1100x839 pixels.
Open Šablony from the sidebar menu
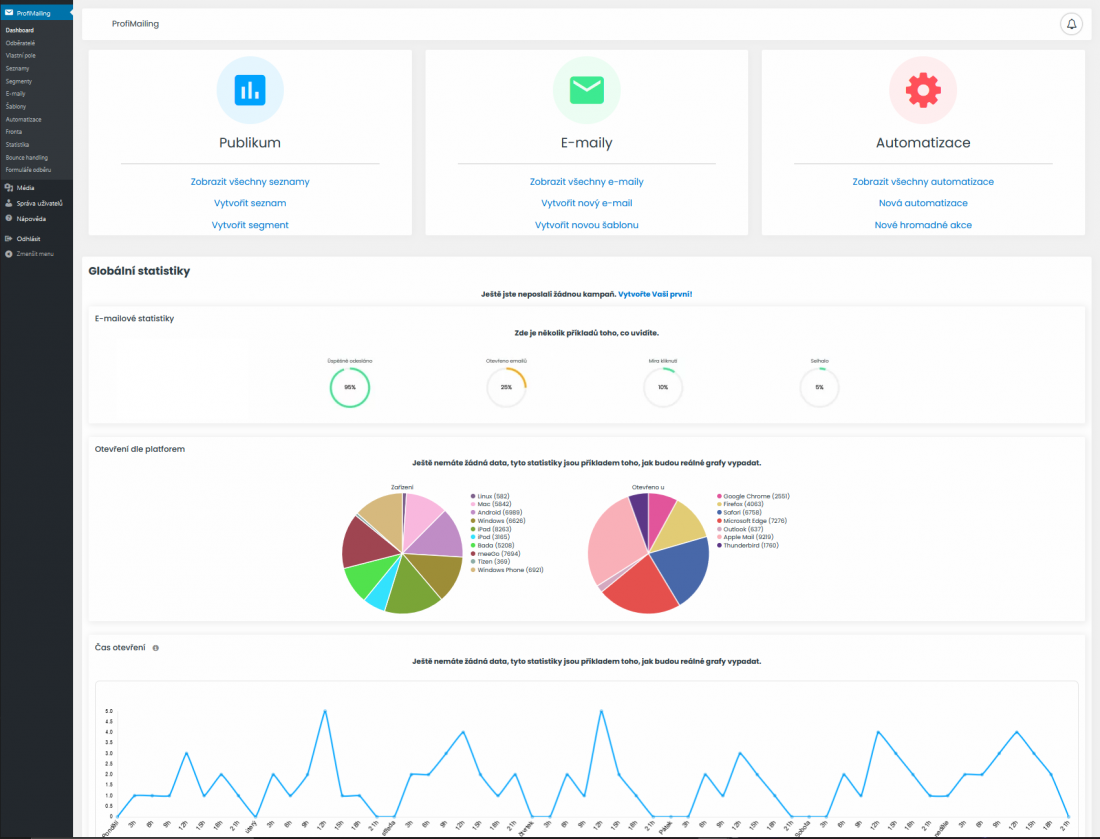[16, 106]
